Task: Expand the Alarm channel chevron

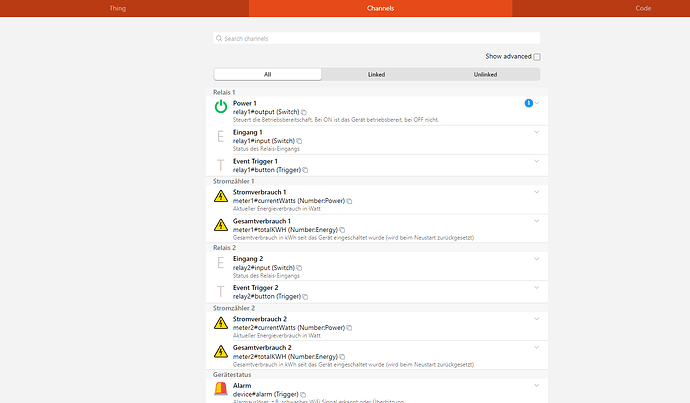Action: pos(537,385)
